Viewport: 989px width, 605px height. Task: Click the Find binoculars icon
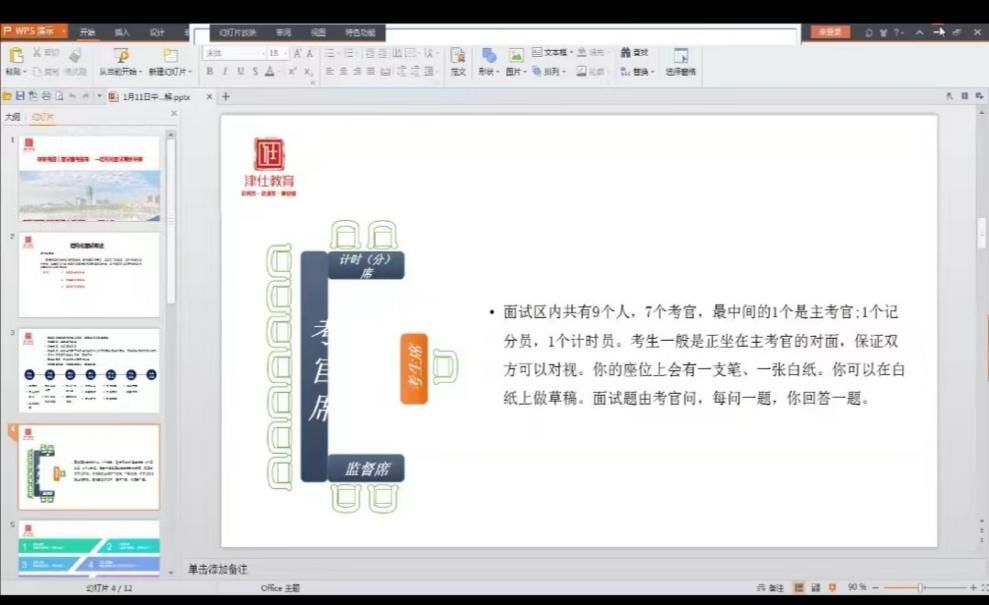click(627, 52)
